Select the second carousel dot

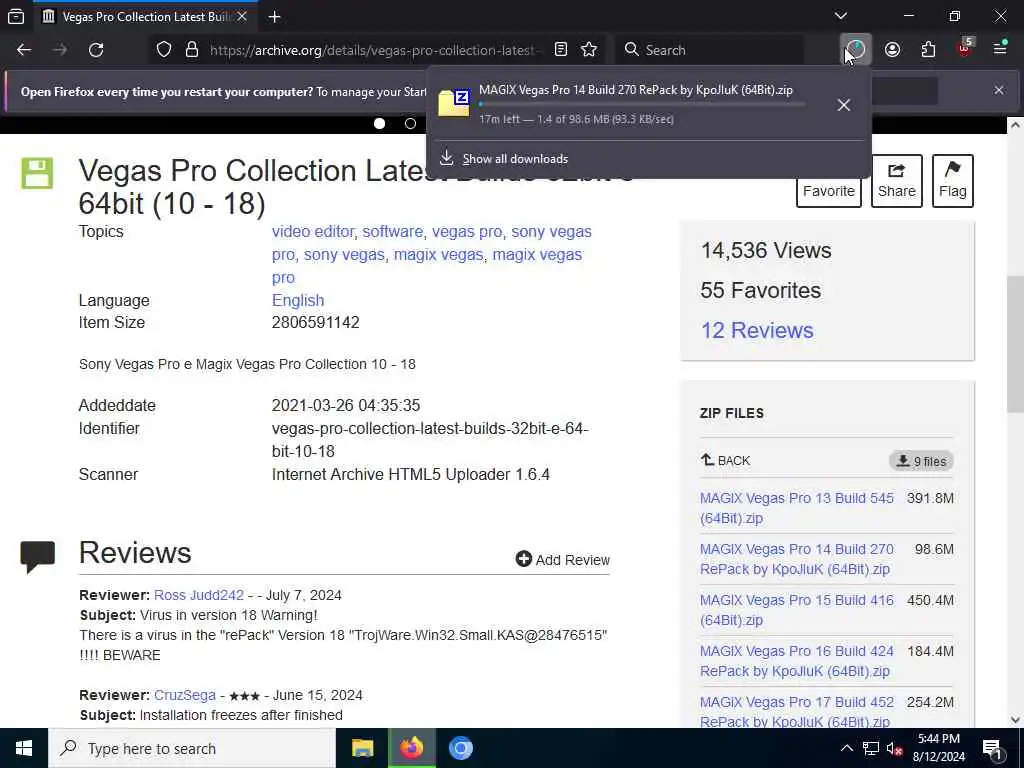(410, 123)
